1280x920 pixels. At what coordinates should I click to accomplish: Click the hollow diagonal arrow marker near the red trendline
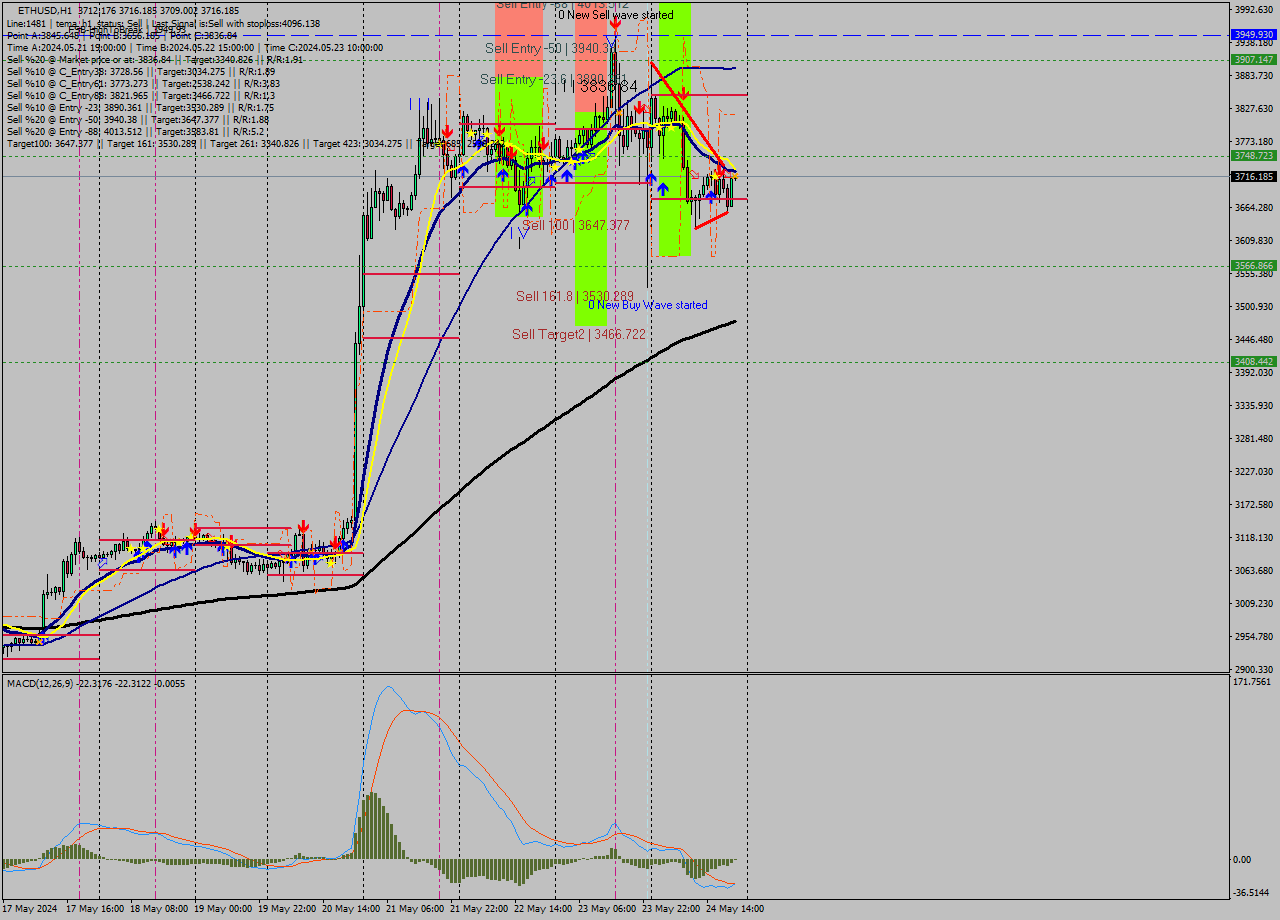coord(694,174)
